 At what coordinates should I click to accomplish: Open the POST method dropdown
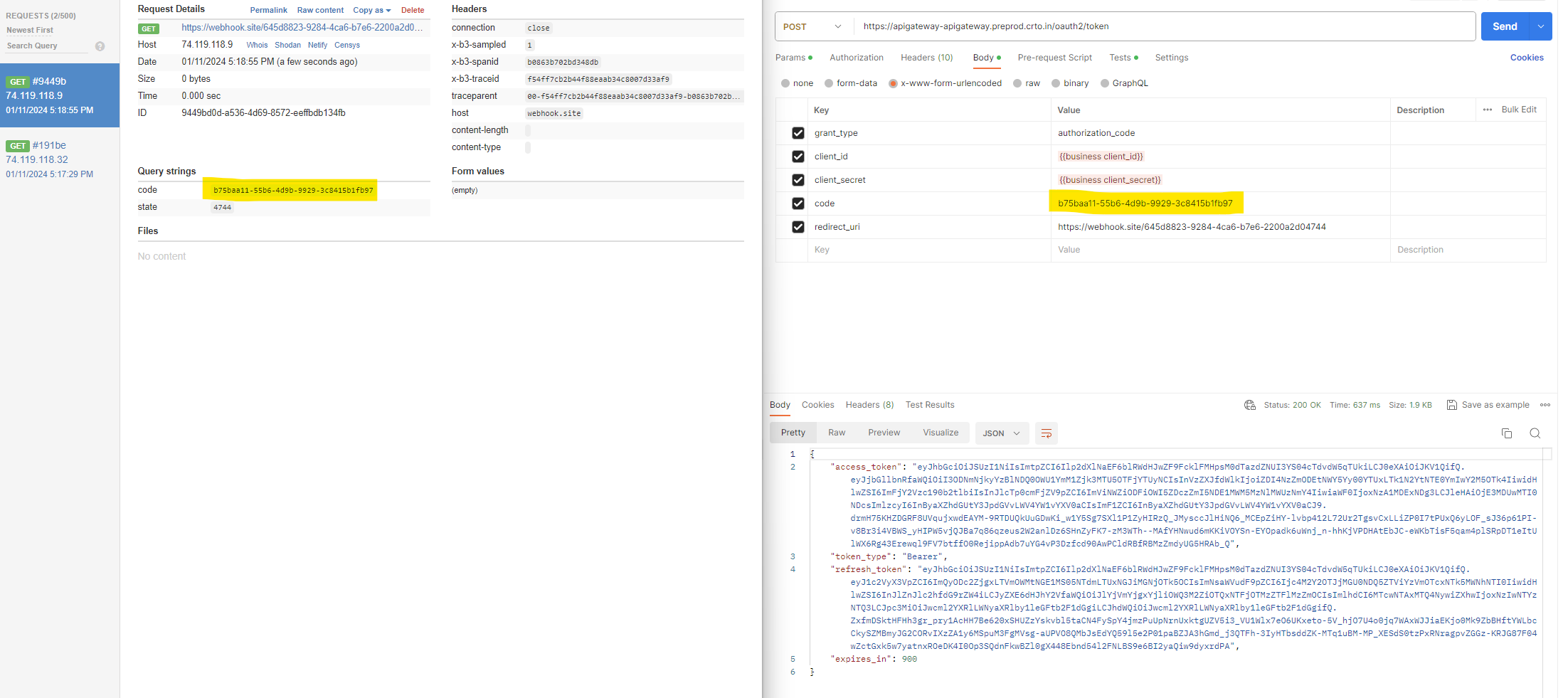pyautogui.click(x=813, y=26)
